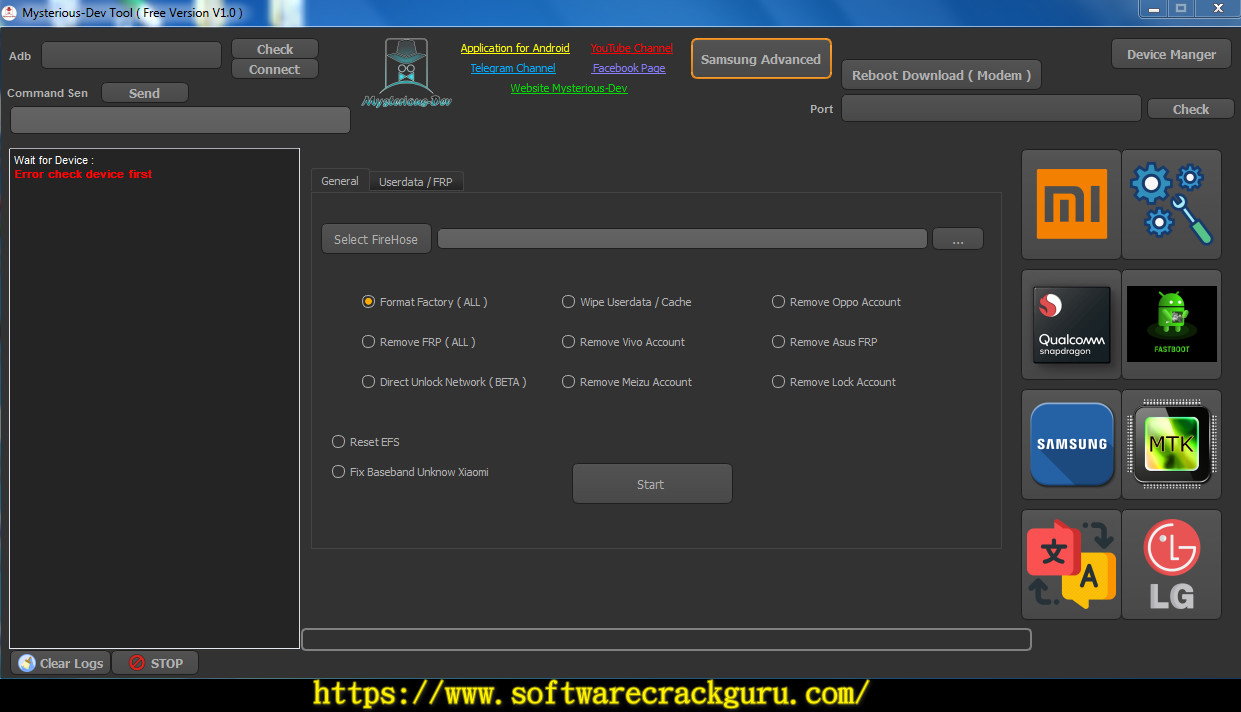1241x712 pixels.
Task: Select Fix Baseband Unknow Xiaomi option
Action: point(410,471)
